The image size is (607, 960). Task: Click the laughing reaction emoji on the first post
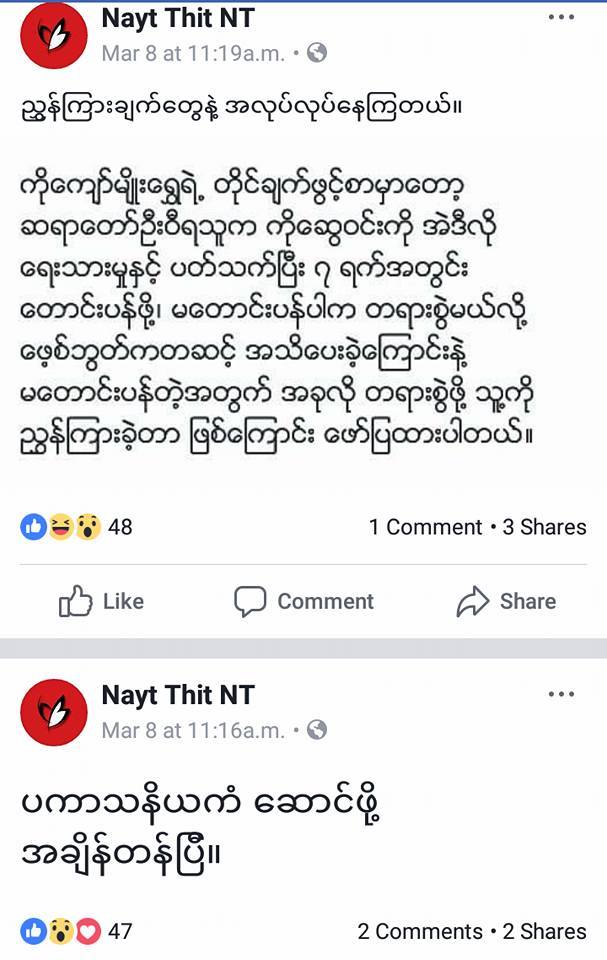(x=61, y=527)
